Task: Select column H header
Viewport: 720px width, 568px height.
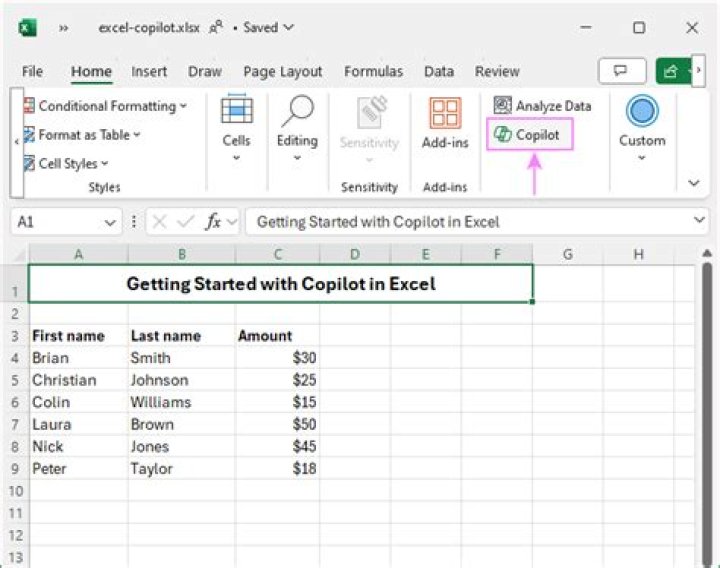Action: 638,254
